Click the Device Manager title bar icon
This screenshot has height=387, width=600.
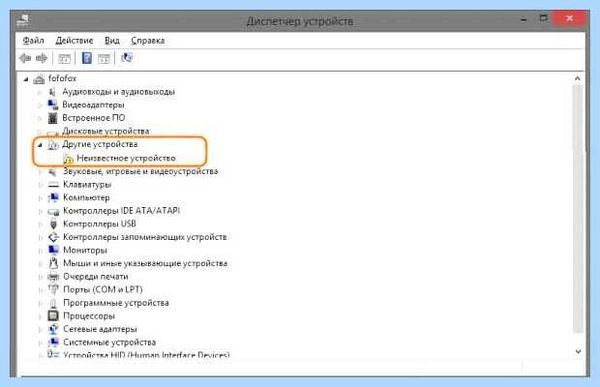pyautogui.click(x=24, y=20)
